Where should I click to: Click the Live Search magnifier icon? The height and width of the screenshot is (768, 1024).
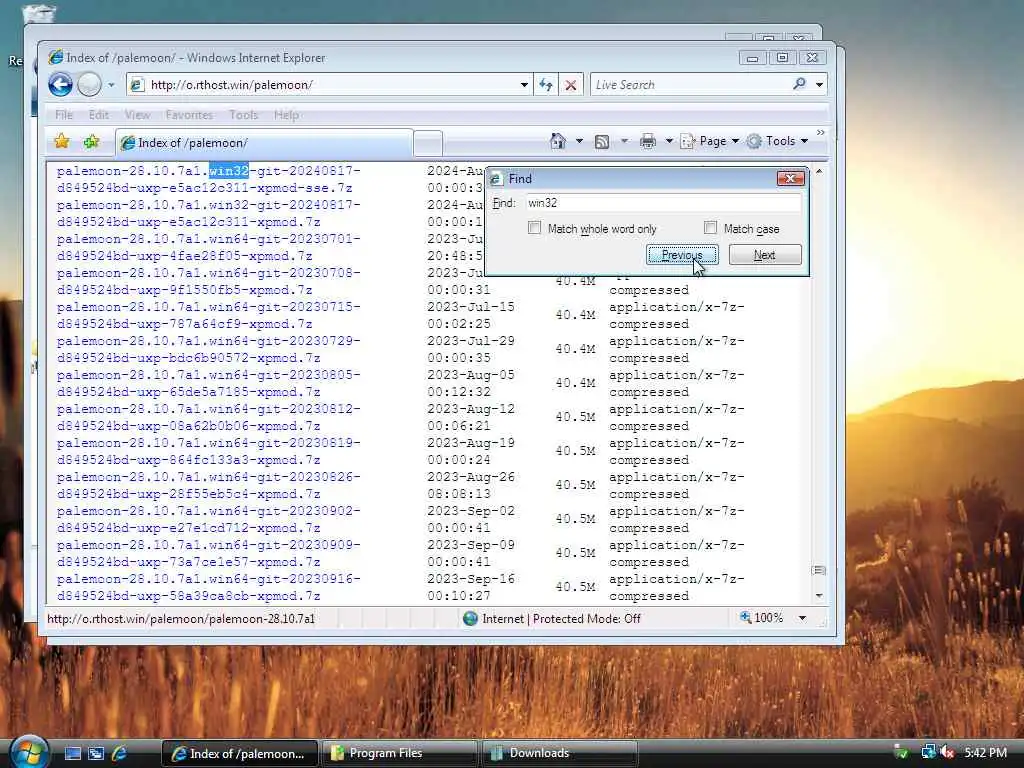[x=800, y=84]
